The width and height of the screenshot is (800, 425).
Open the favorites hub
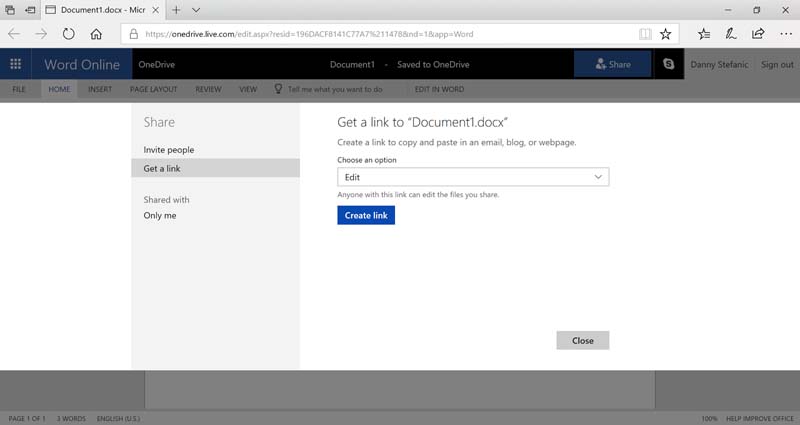coord(704,34)
